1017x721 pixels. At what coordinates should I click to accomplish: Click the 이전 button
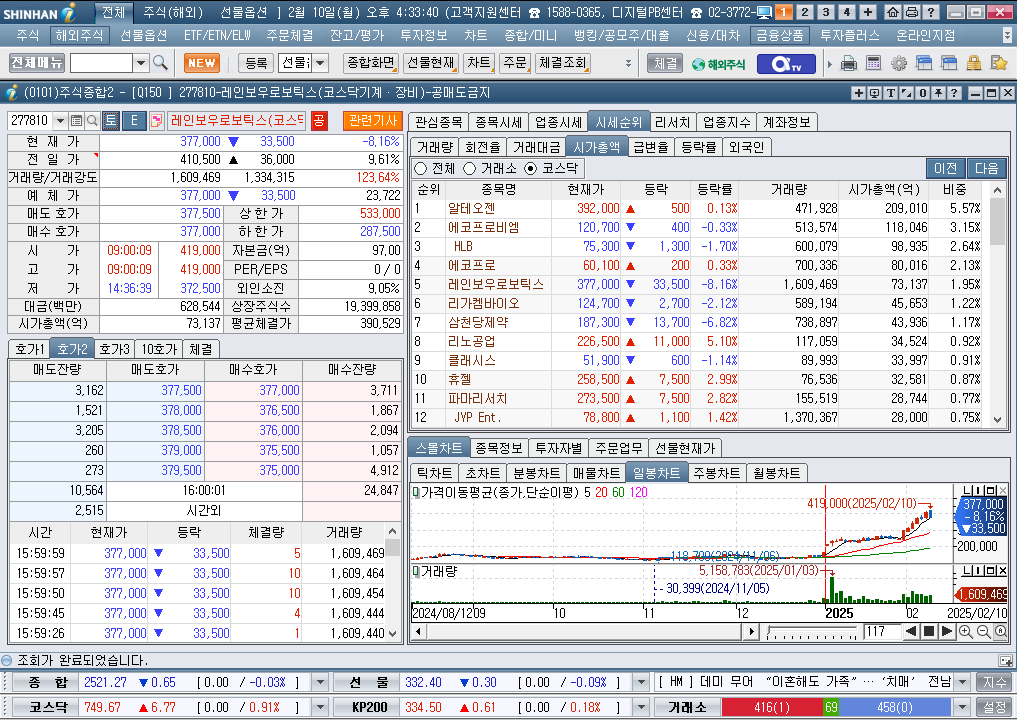(x=945, y=169)
